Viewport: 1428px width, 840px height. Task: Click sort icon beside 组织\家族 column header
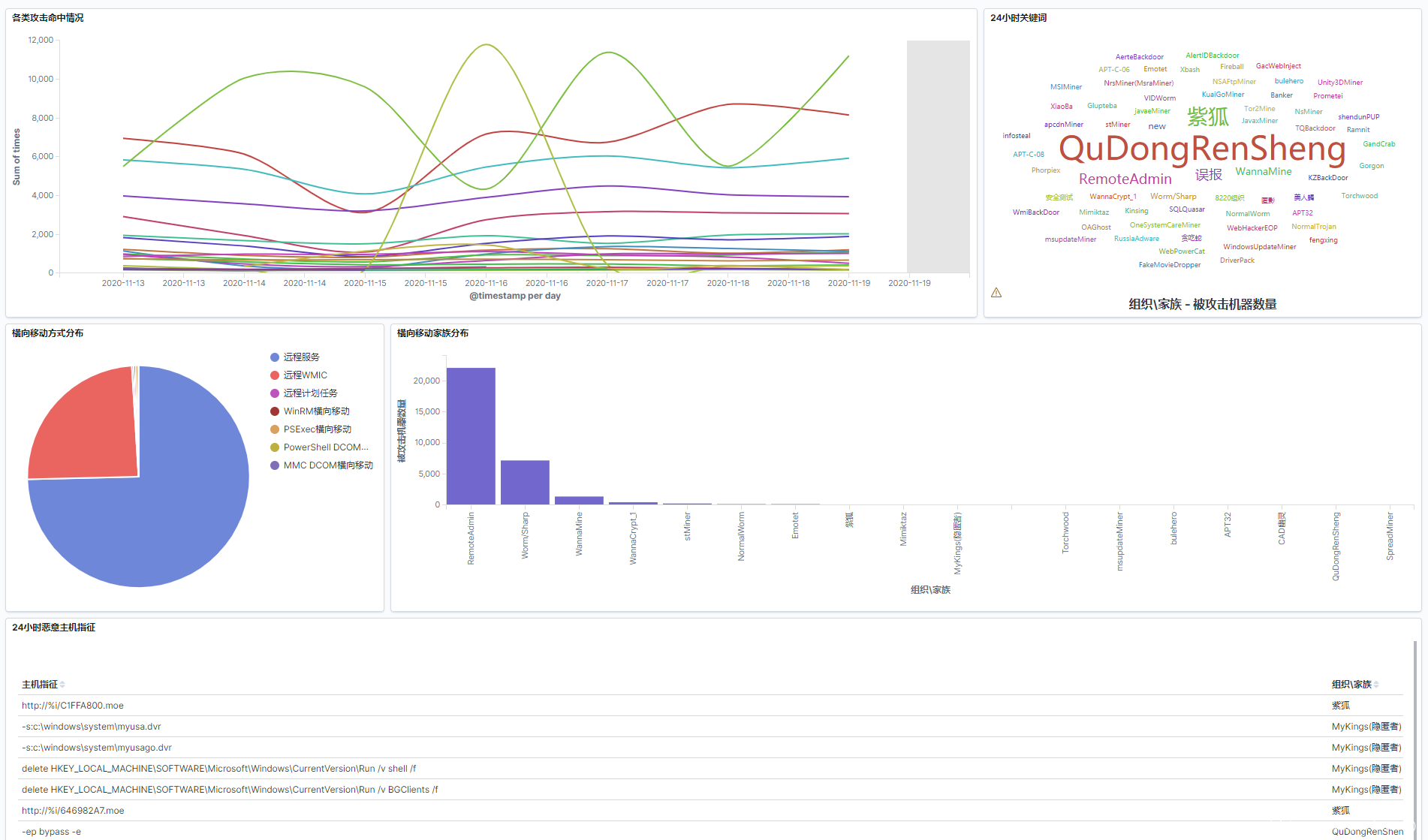click(1376, 685)
